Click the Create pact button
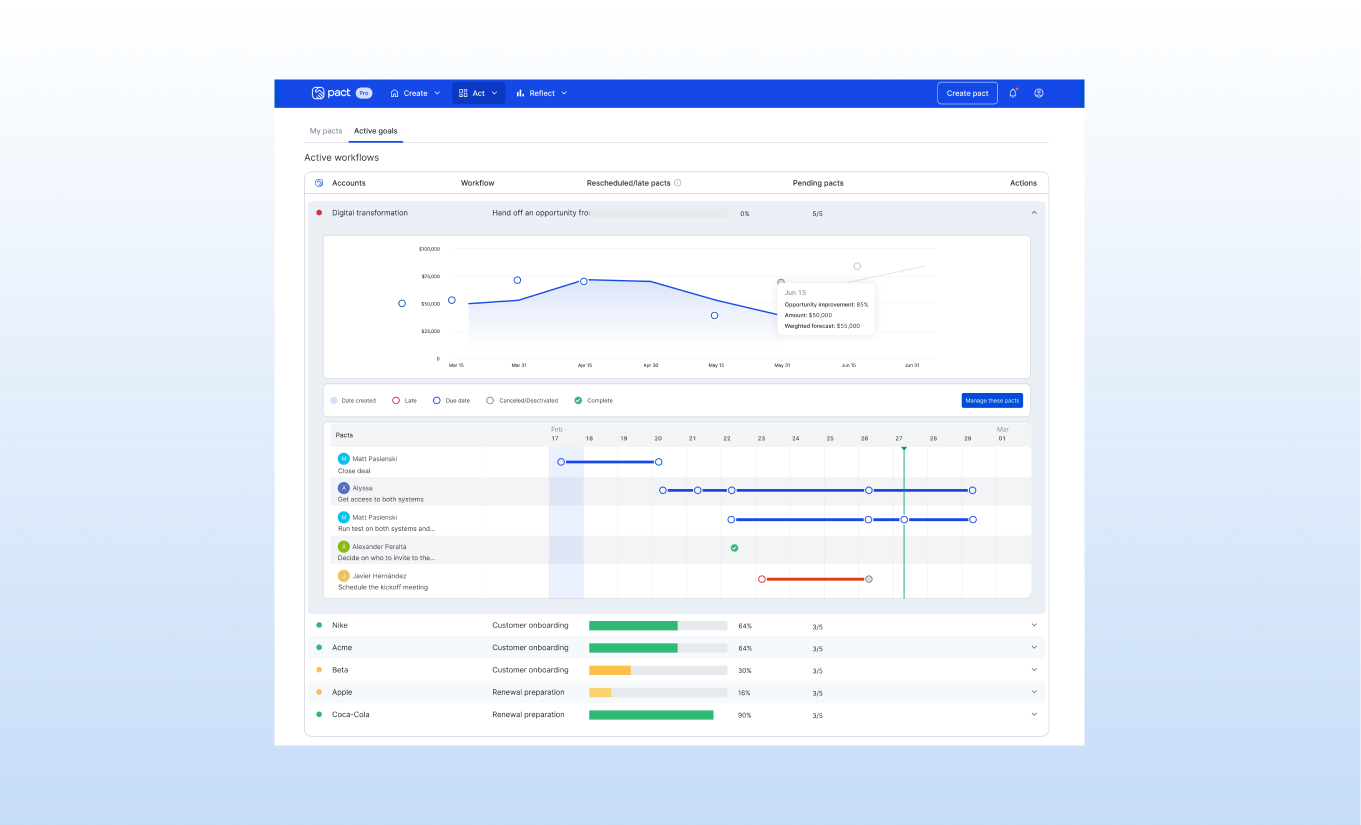1361x825 pixels. pos(967,93)
